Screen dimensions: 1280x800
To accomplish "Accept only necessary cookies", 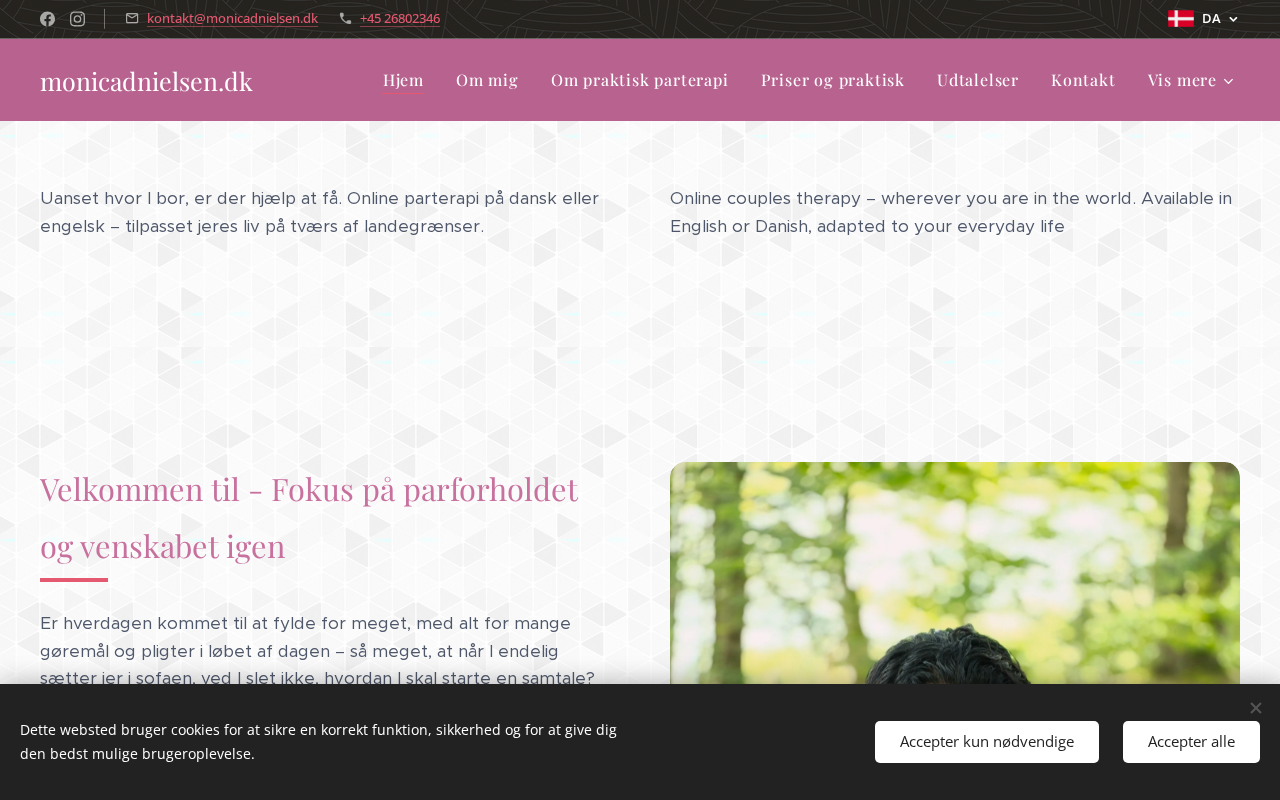I will click(x=987, y=742).
